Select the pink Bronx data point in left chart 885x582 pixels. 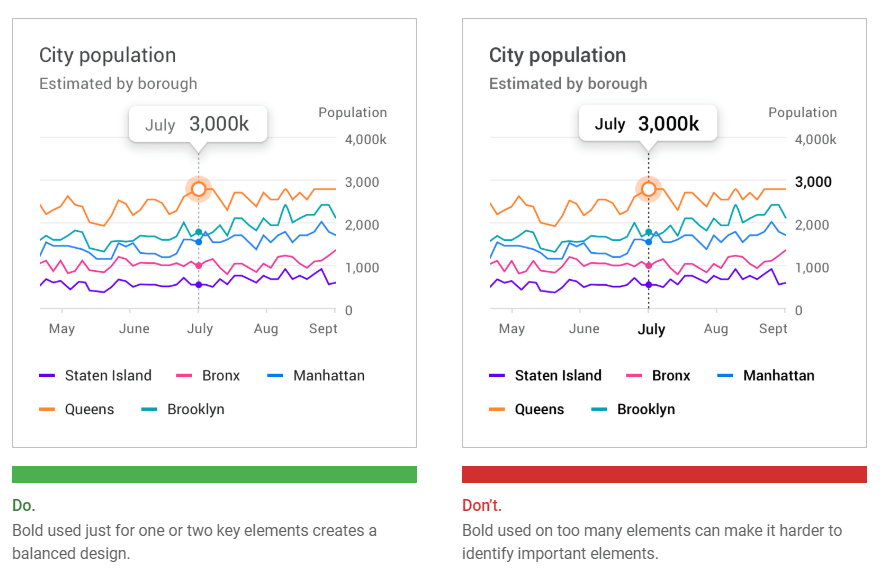click(198, 265)
